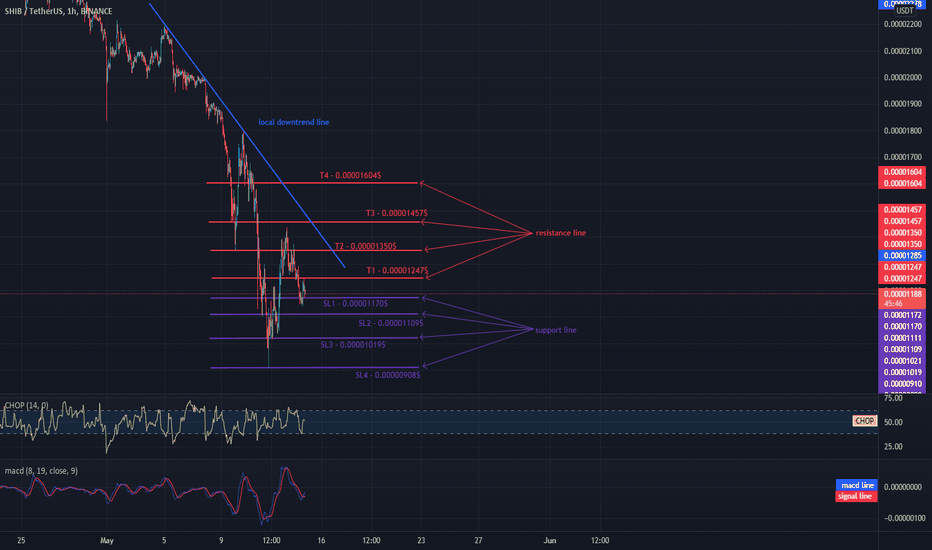Click the macd (8, 19, close, 9) legend
This screenshot has height=550, width=932.
(41, 471)
